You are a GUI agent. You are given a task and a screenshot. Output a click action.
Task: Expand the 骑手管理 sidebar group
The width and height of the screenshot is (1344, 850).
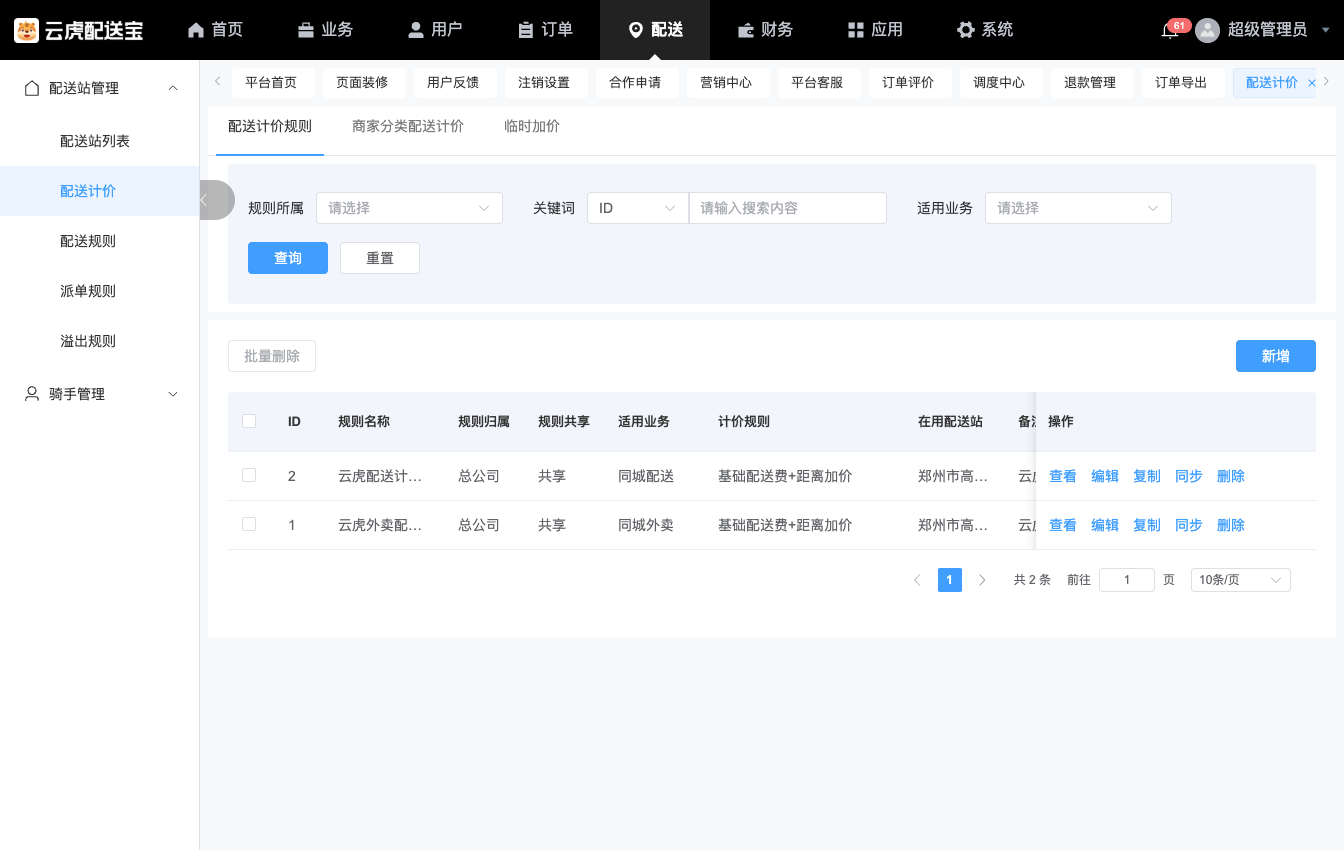click(100, 394)
